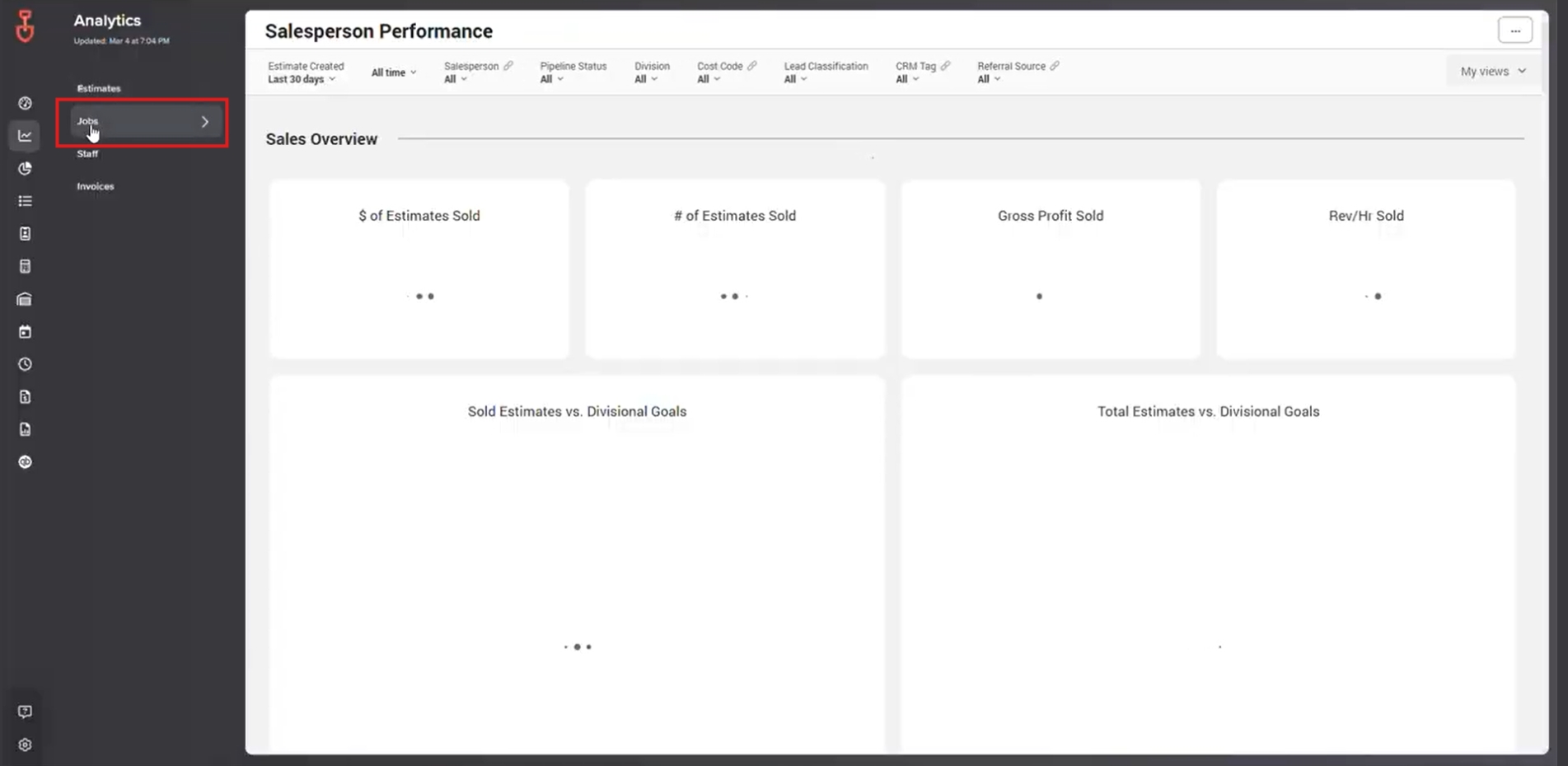Image resolution: width=1568 pixels, height=766 pixels.
Task: Expand the Pipeline Status filter dropdown
Action: point(551,79)
